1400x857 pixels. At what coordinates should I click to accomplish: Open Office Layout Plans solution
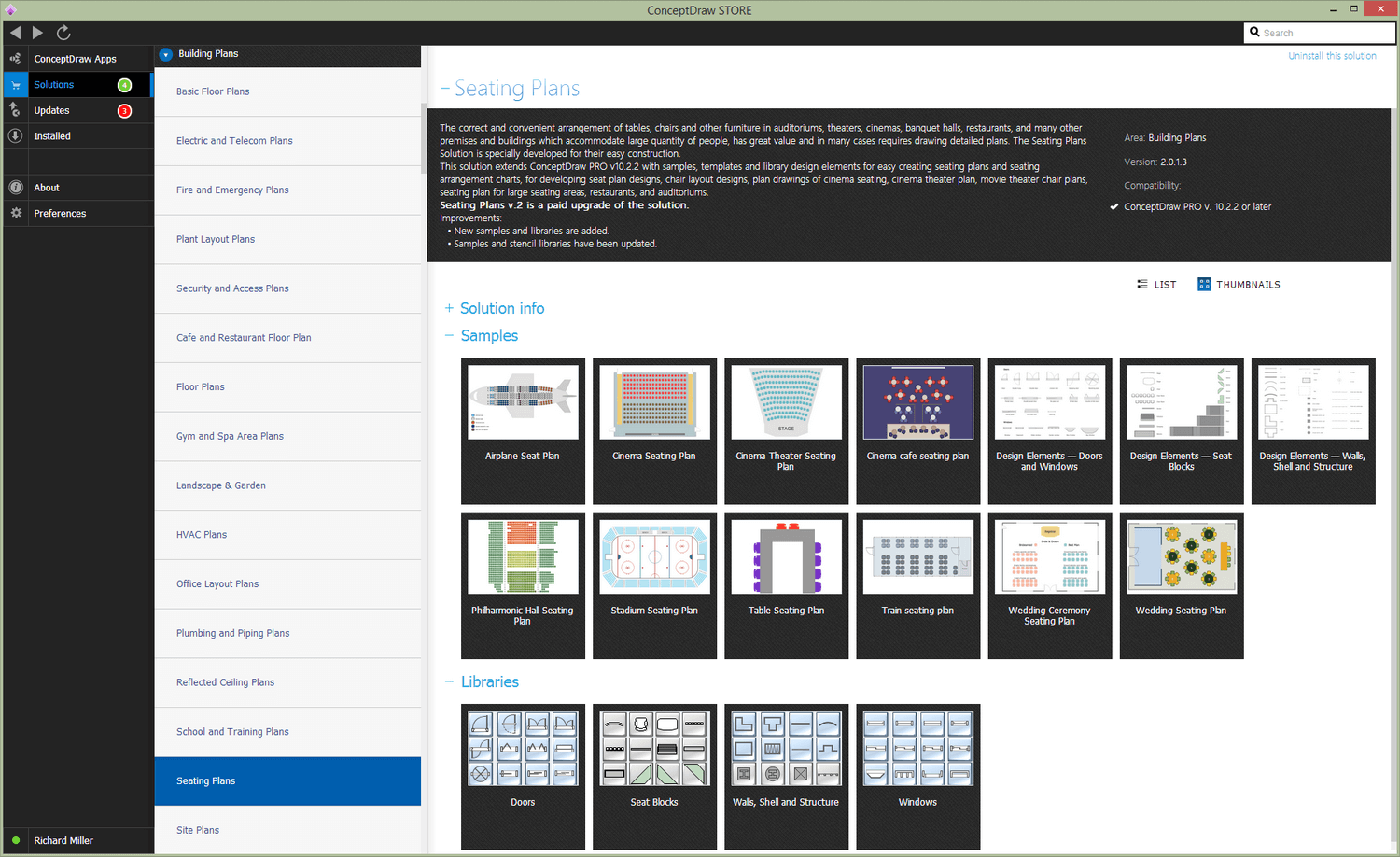(x=287, y=584)
